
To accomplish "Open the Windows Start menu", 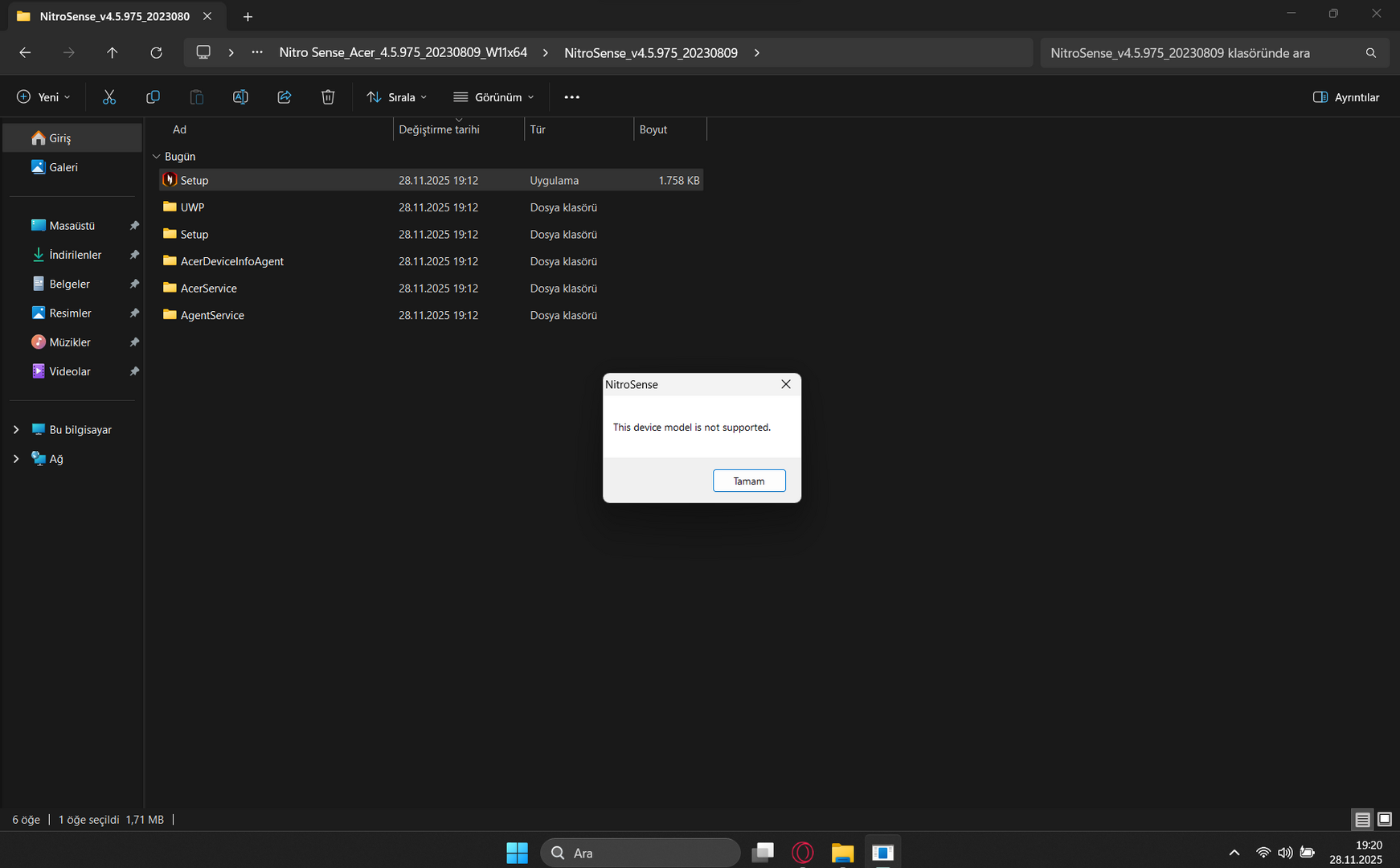I will (518, 853).
